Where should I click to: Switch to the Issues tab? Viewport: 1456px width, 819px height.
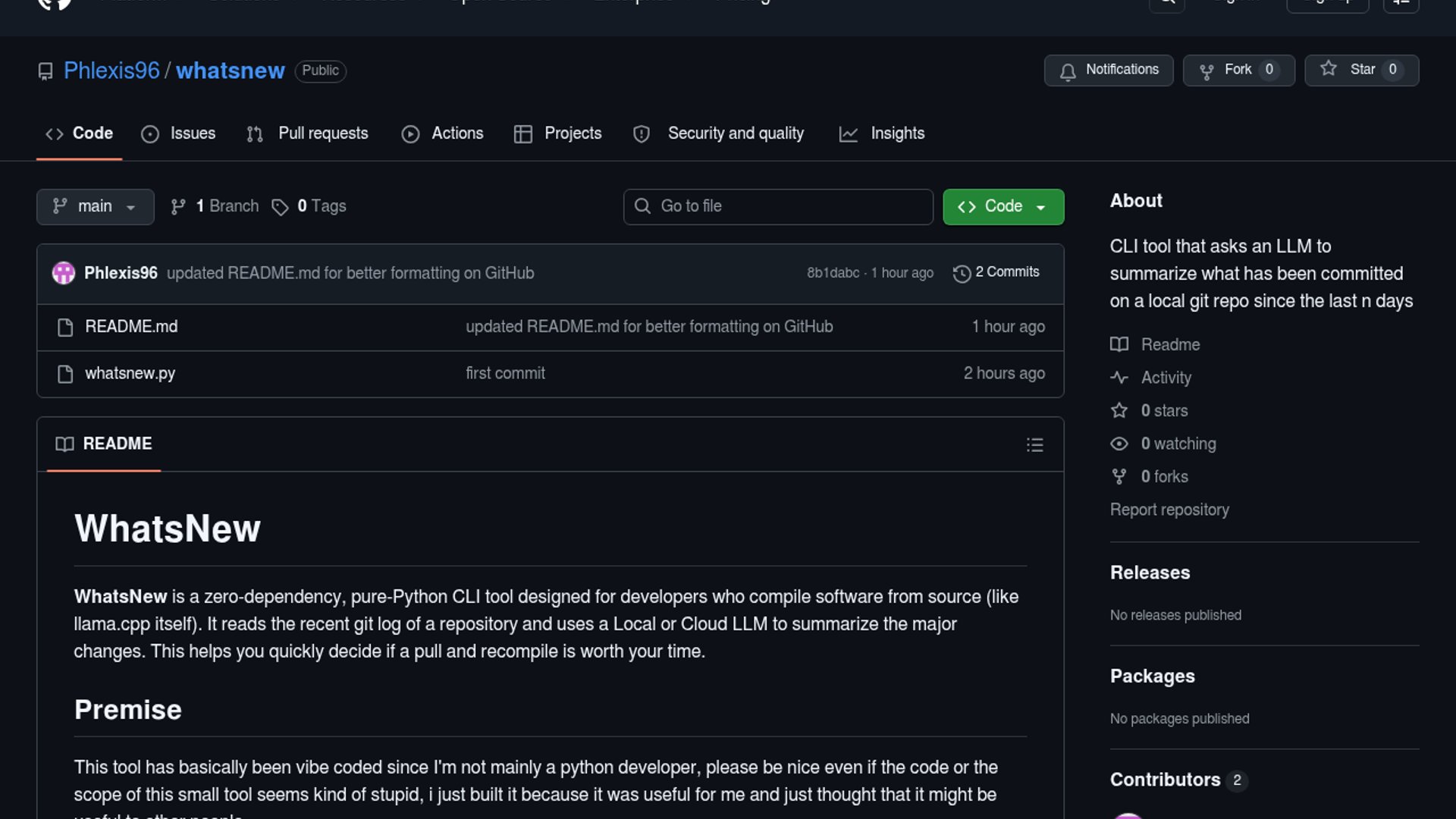click(179, 133)
